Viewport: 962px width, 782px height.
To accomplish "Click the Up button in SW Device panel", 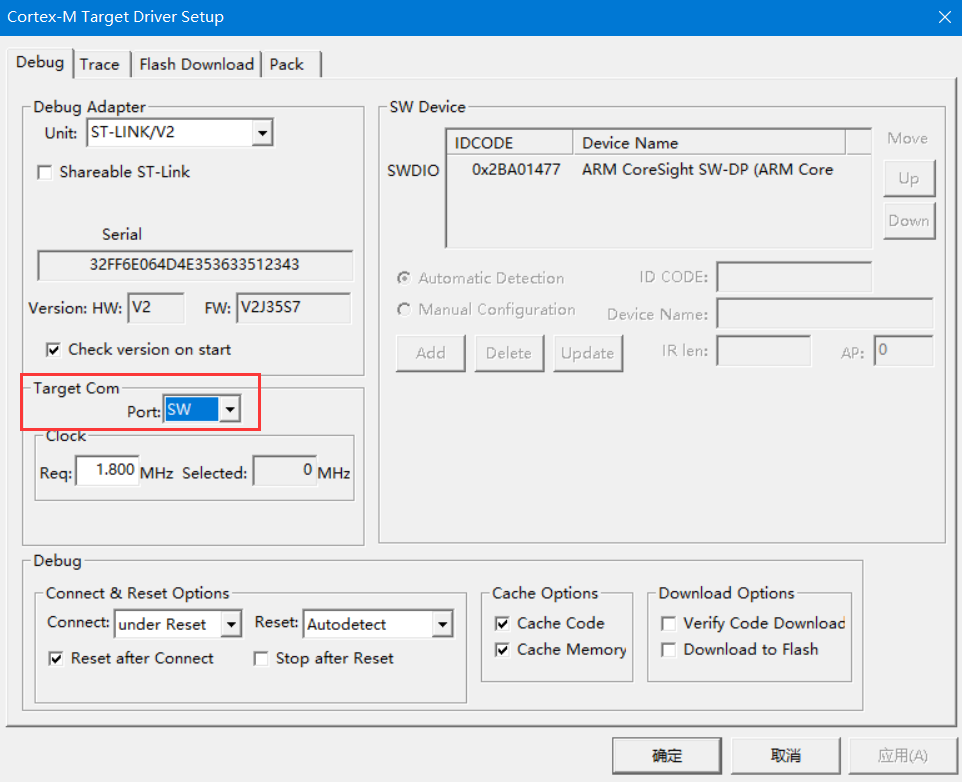I will (908, 178).
